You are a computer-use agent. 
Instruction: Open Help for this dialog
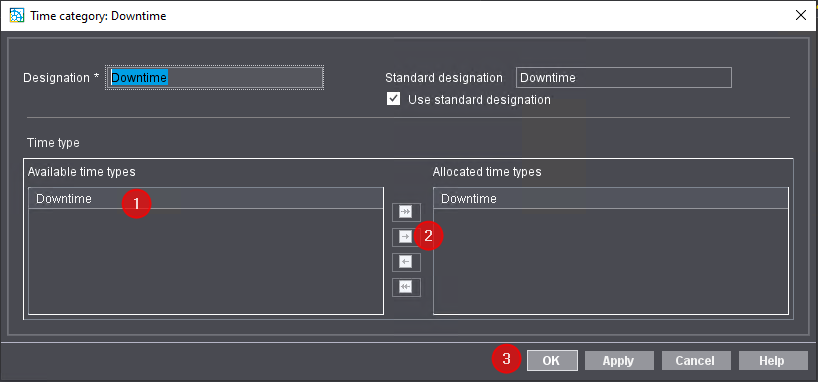[x=773, y=361]
